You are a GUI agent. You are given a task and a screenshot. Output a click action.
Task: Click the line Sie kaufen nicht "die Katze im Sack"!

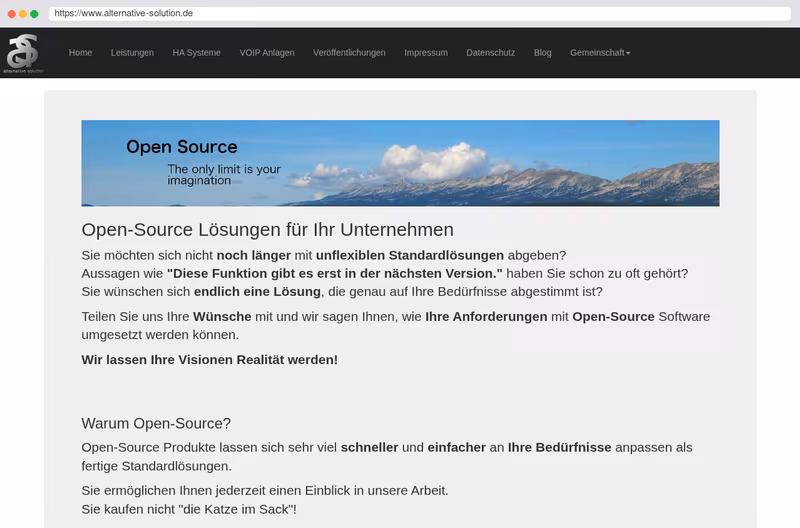point(189,509)
